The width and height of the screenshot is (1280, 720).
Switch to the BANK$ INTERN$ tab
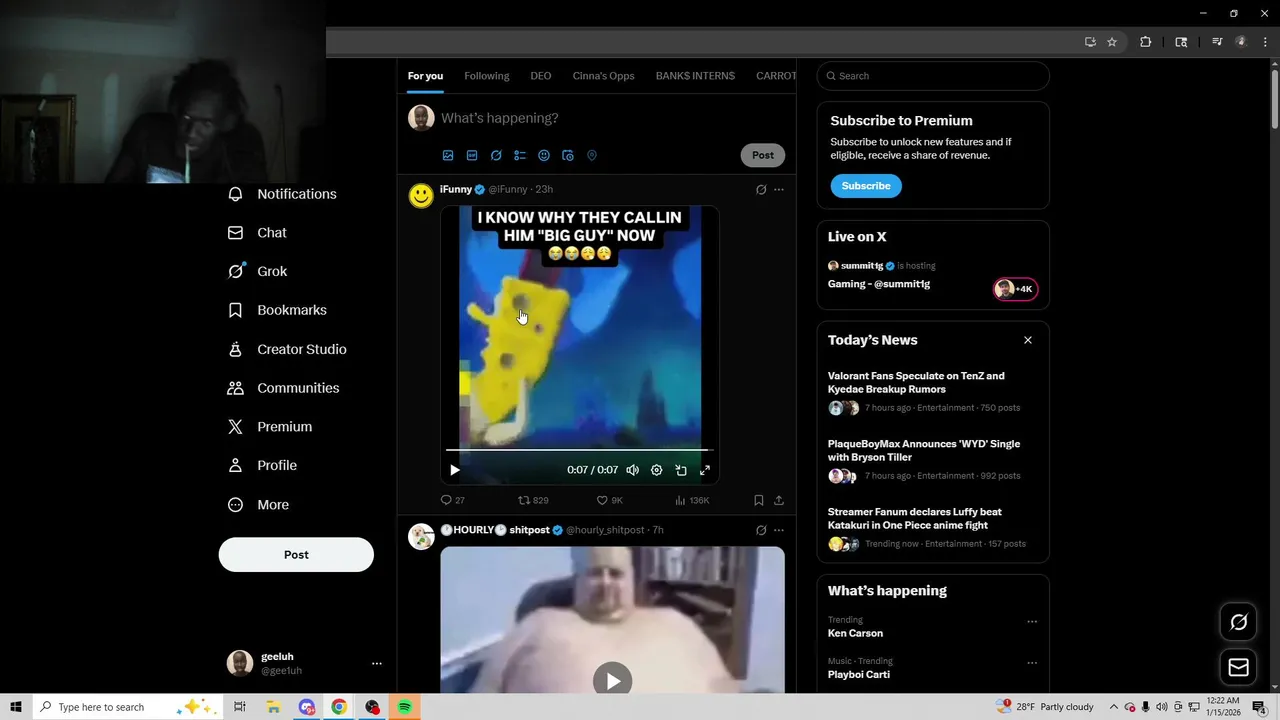tap(695, 76)
